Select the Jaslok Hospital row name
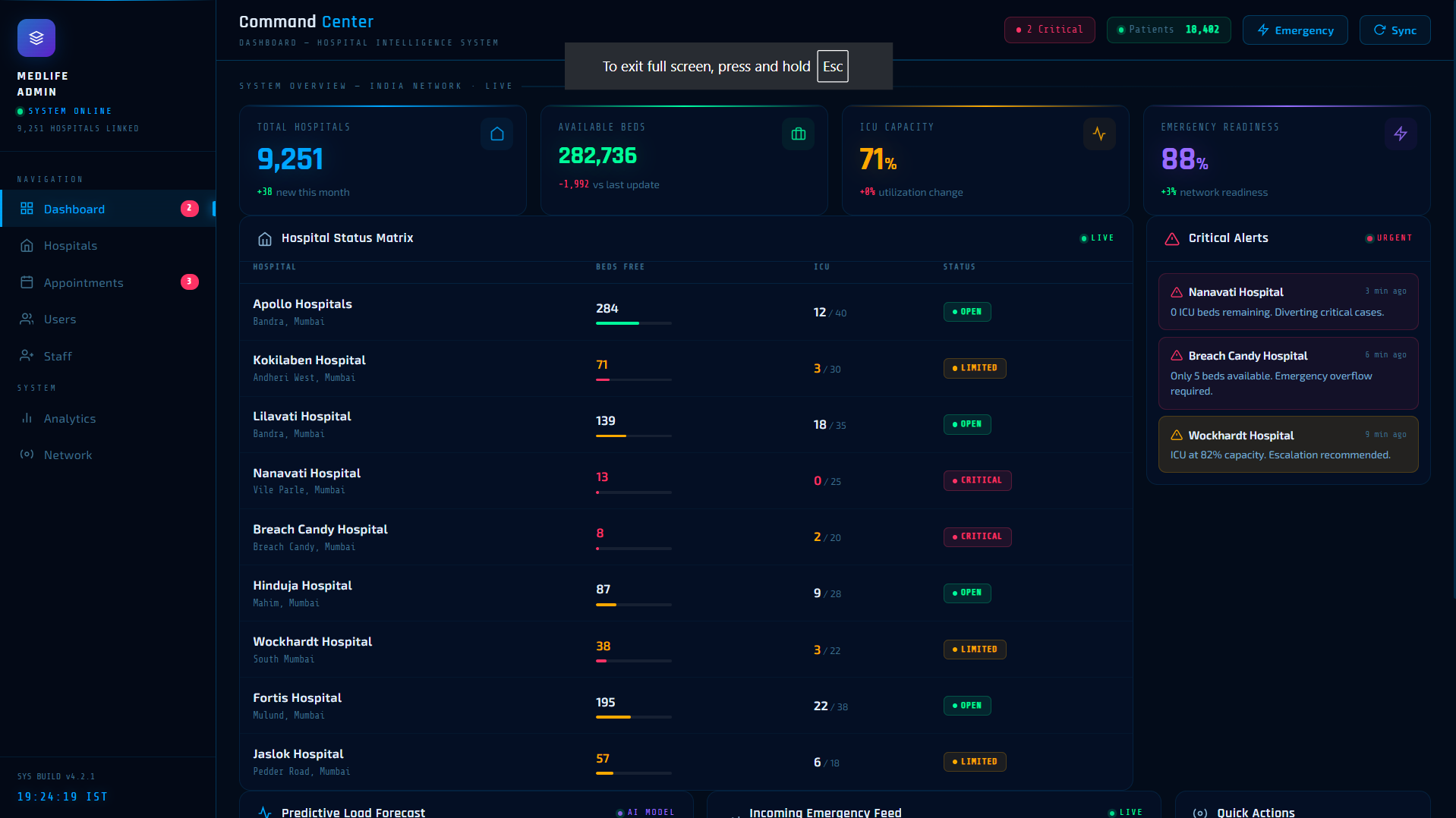This screenshot has height=818, width=1456. 298,754
